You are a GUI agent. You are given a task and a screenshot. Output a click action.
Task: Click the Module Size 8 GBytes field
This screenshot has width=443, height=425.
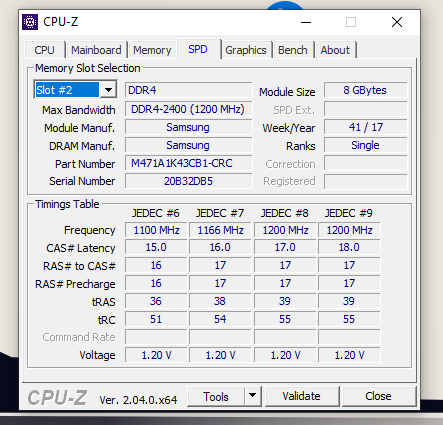tap(365, 90)
